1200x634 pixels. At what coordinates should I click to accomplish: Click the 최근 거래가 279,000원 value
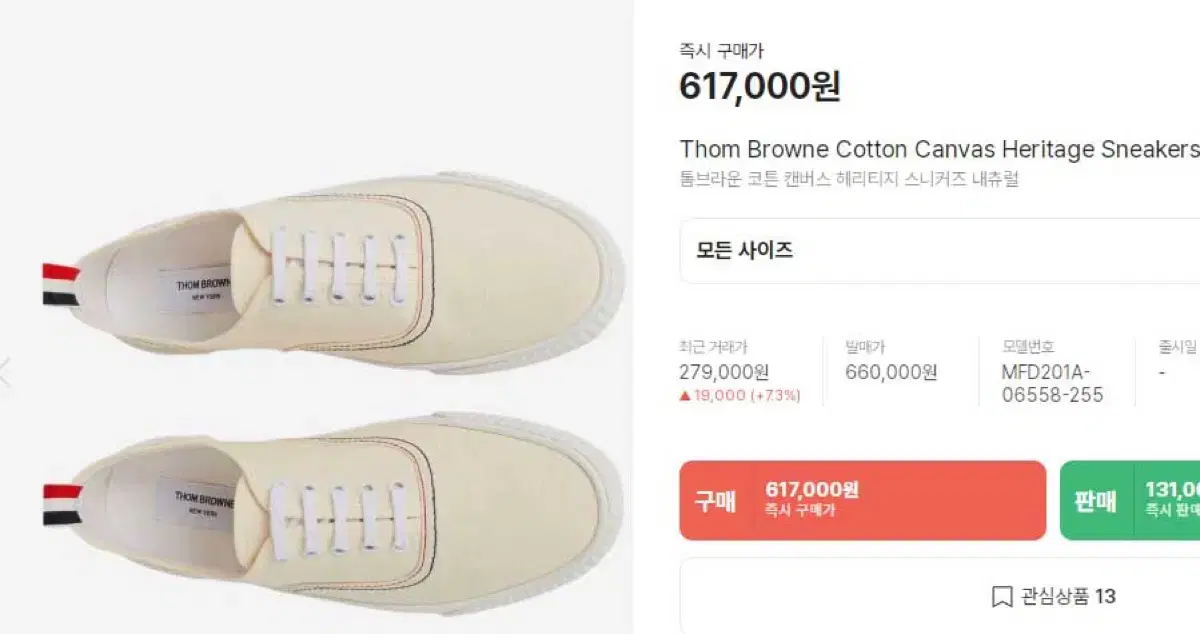724,372
